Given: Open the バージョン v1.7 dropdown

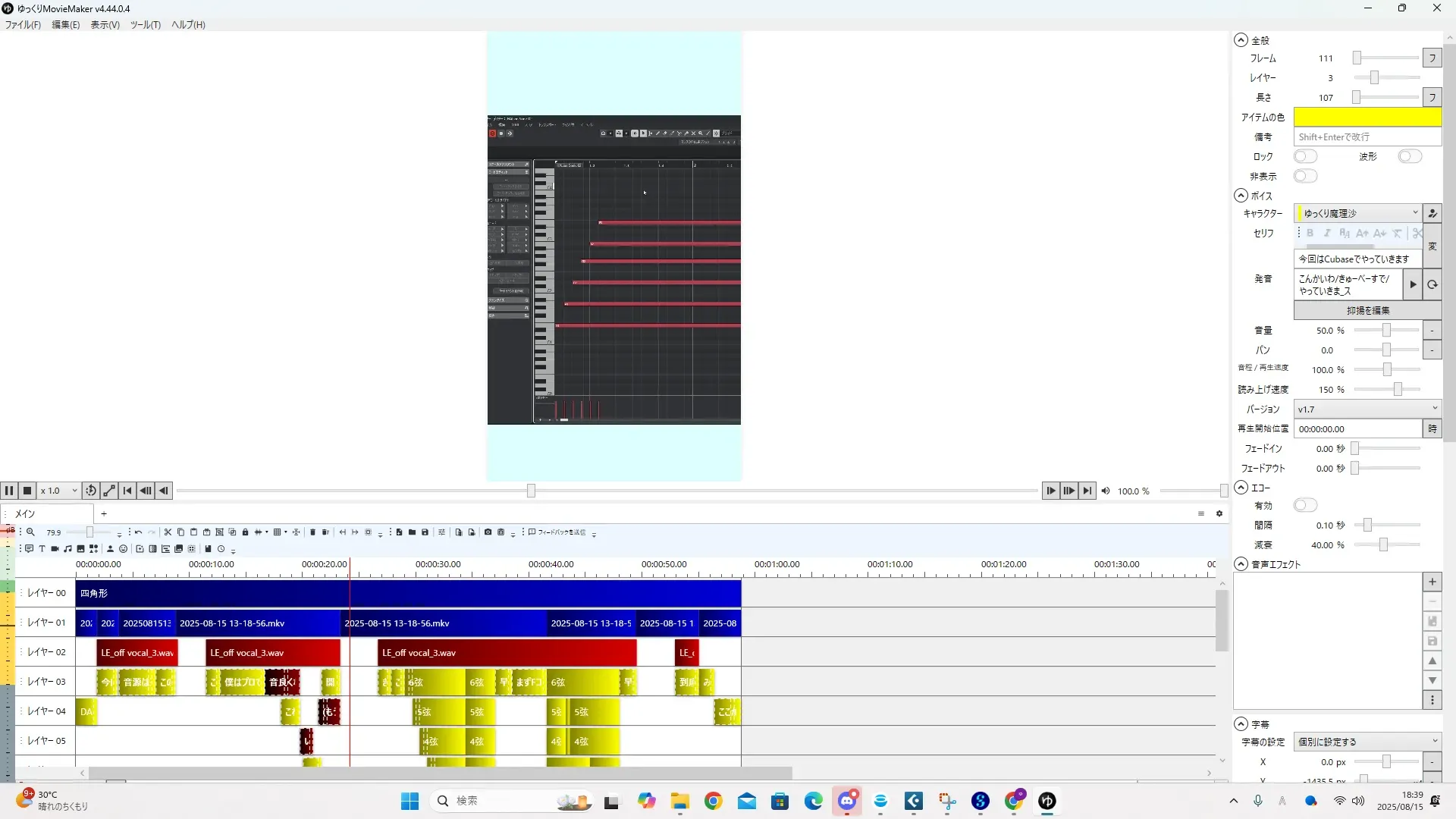Looking at the screenshot, I should 1367,409.
